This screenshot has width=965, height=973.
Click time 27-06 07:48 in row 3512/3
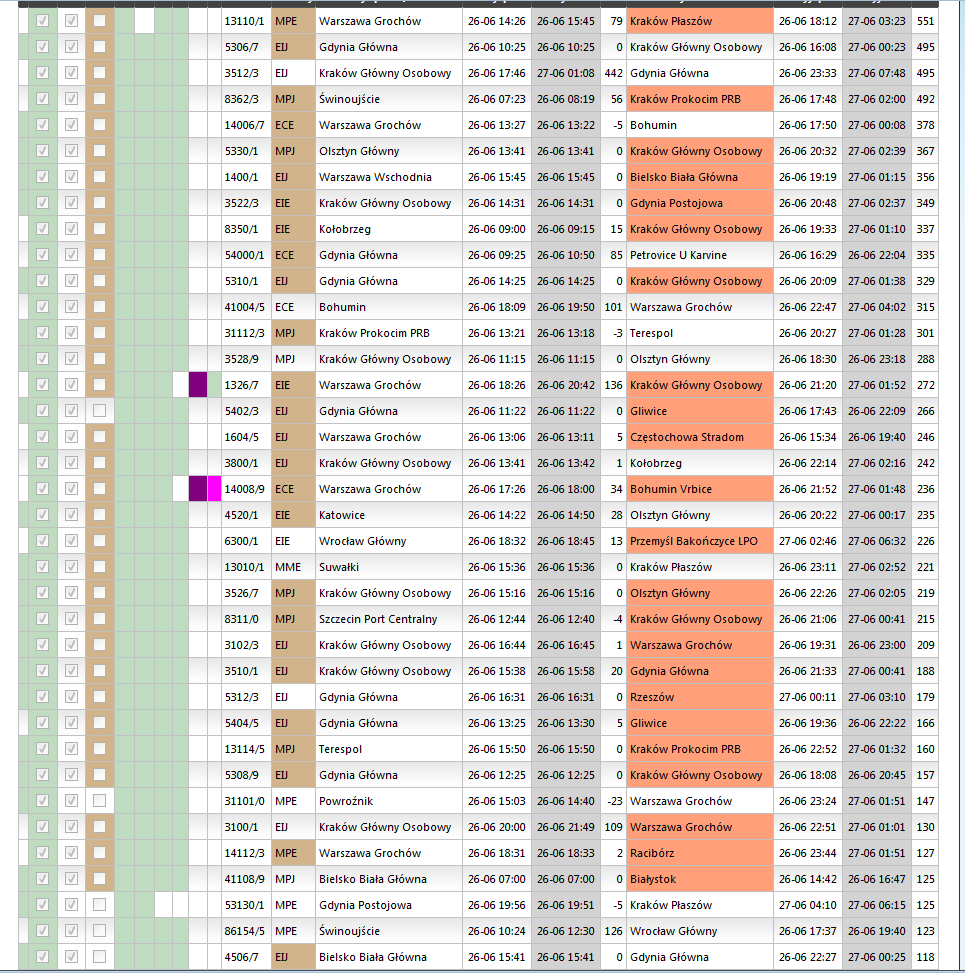tap(877, 73)
